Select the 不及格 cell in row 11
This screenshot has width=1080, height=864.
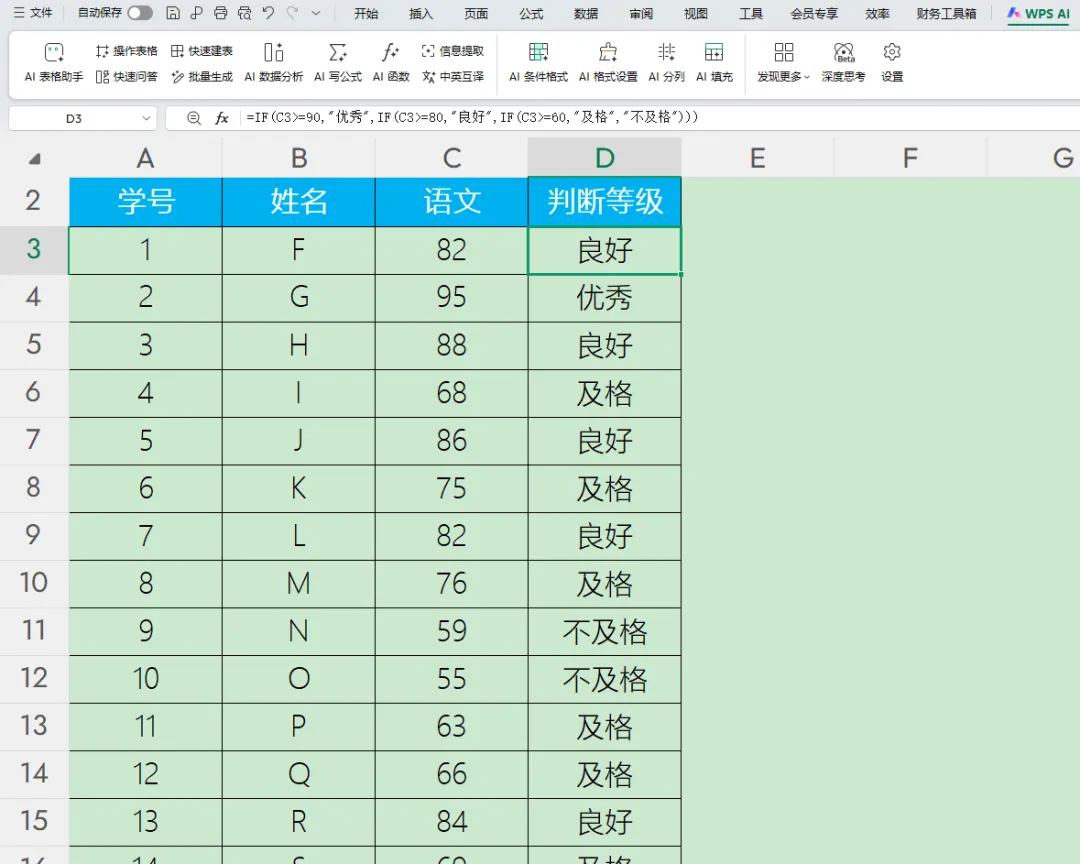605,632
